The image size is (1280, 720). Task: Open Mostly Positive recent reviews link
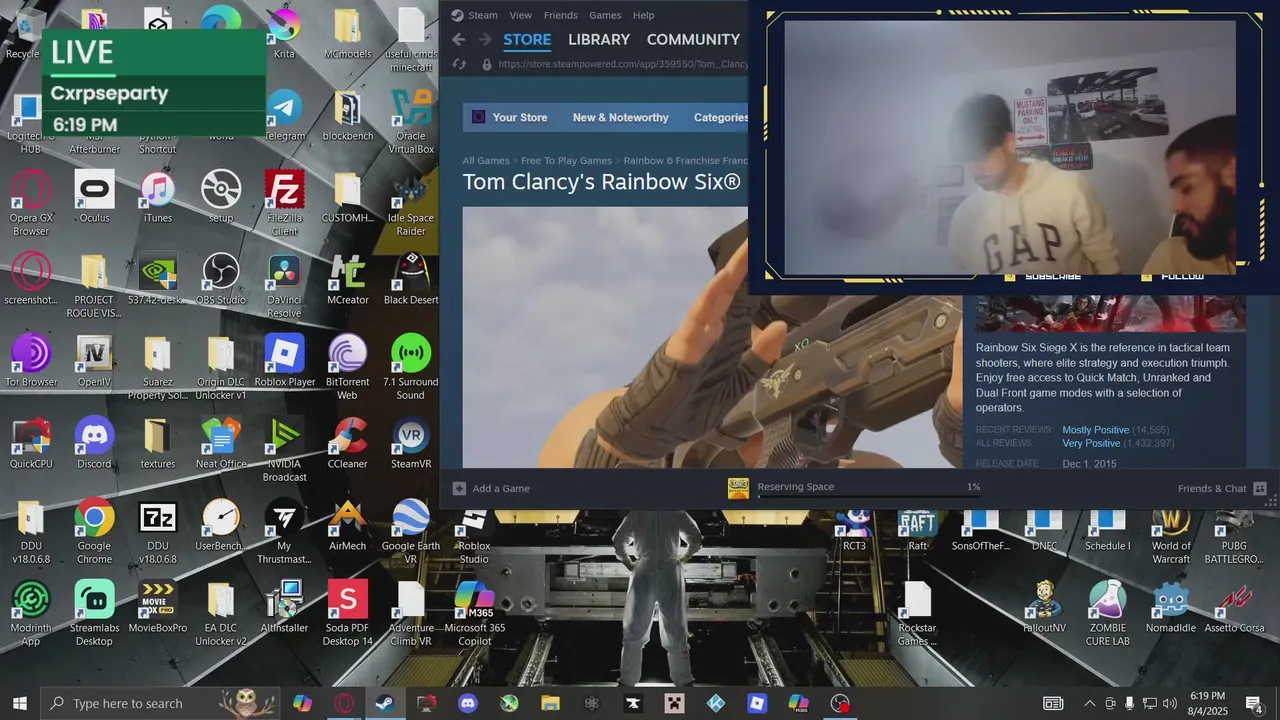[1095, 430]
